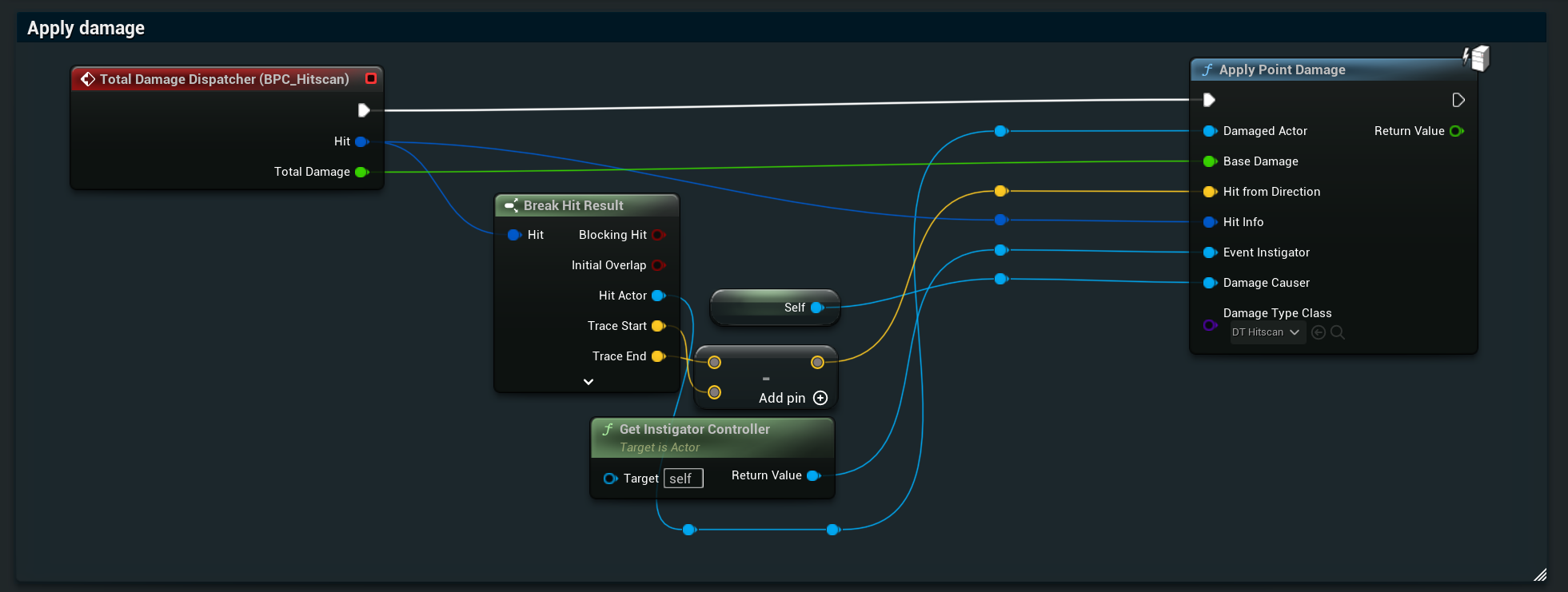This screenshot has height=592, width=1568.
Task: Click the plus icon next to Add pin
Action: pyautogui.click(x=820, y=398)
